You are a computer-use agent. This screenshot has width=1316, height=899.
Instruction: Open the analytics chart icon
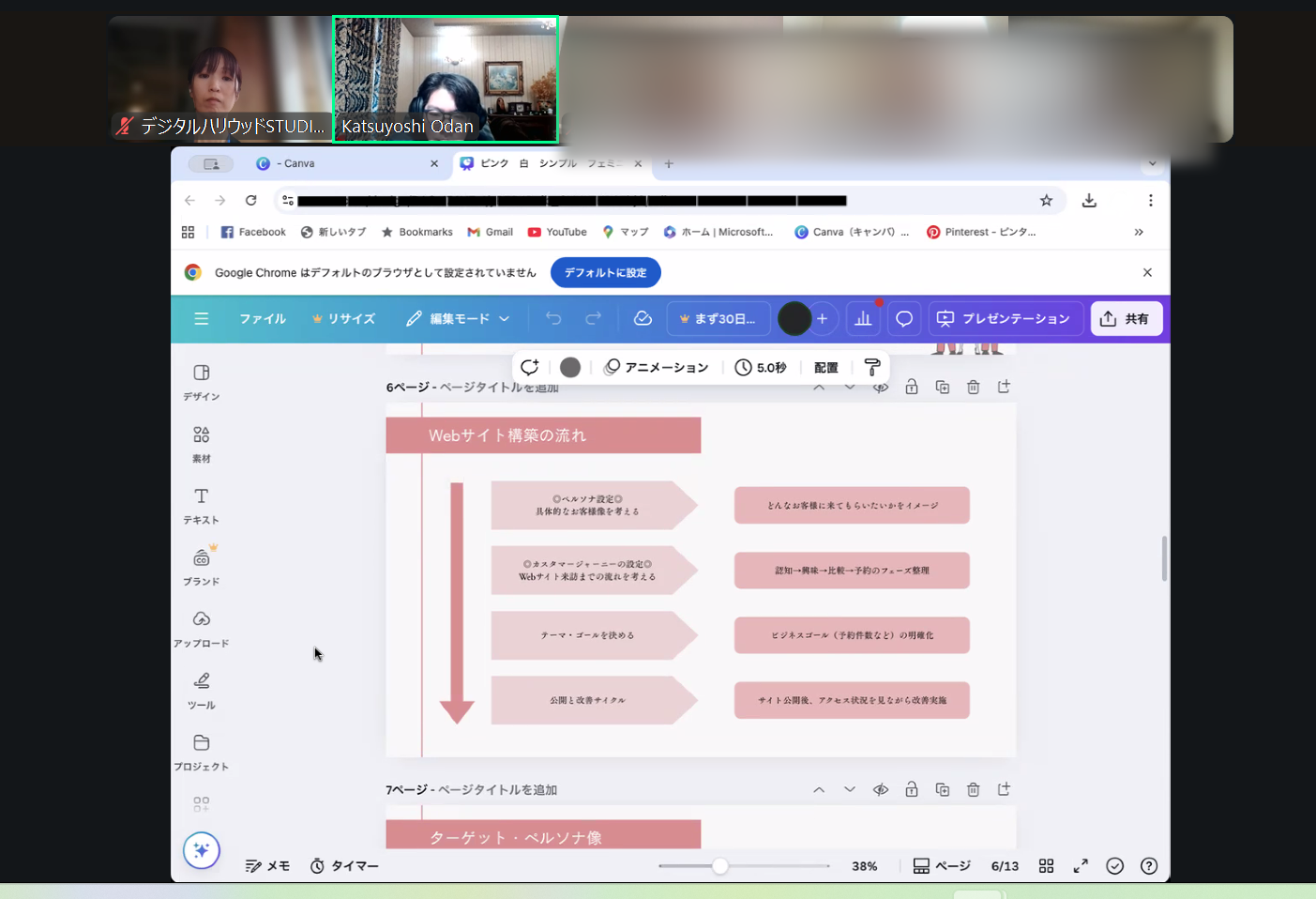[x=863, y=319]
